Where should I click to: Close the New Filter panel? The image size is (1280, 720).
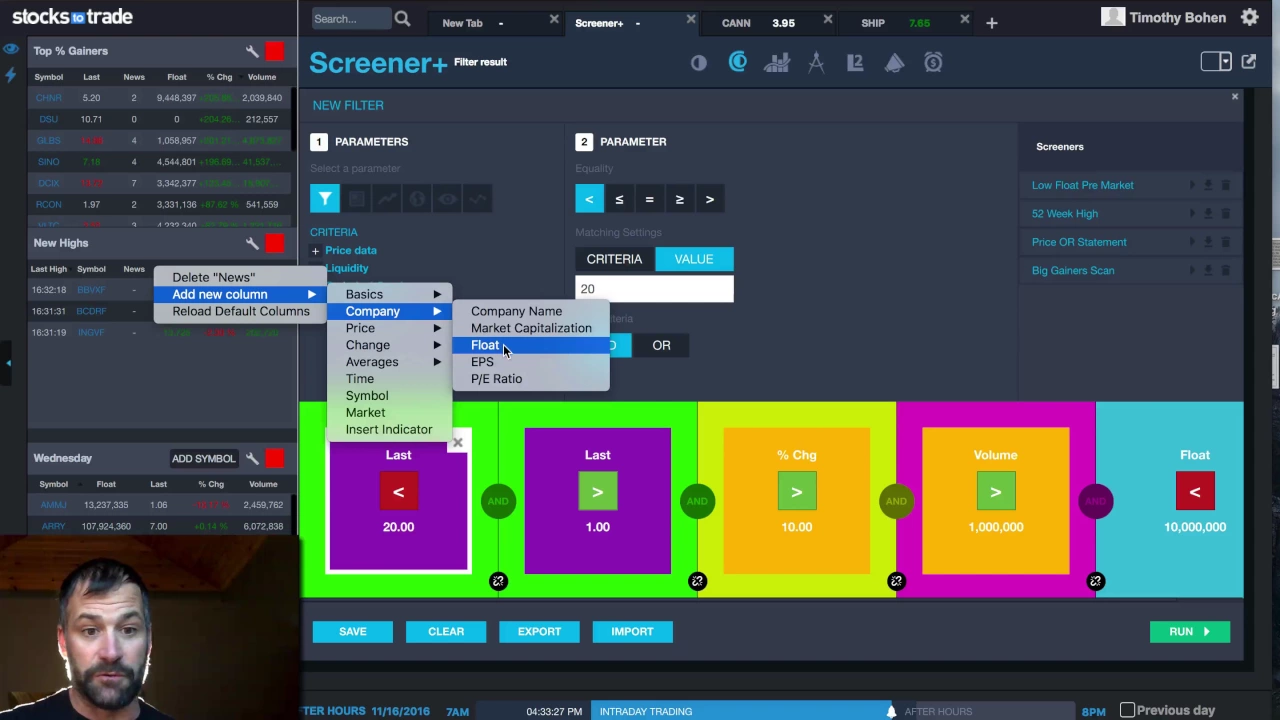tap(1235, 97)
